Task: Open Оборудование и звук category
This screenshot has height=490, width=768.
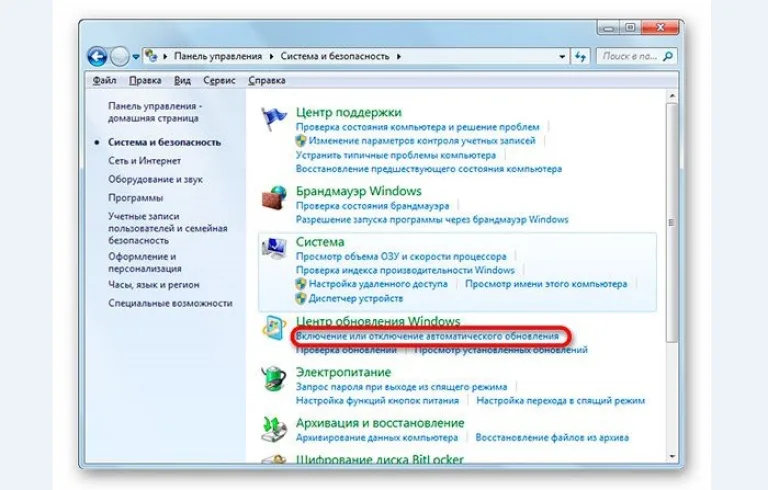Action: coord(155,179)
